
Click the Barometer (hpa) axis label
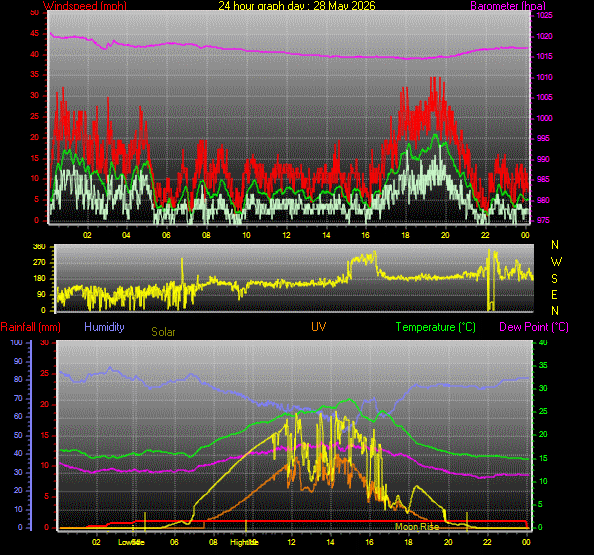click(x=508, y=6)
